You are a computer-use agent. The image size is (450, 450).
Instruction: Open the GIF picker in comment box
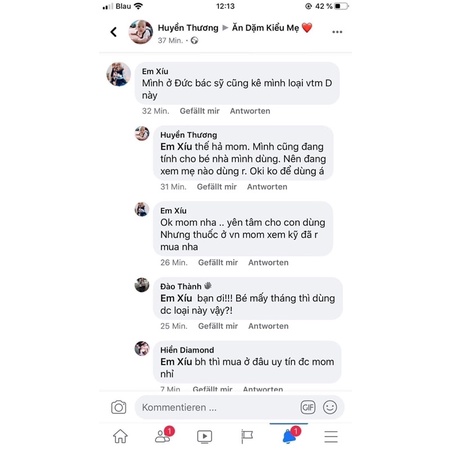pyautogui.click(x=308, y=407)
